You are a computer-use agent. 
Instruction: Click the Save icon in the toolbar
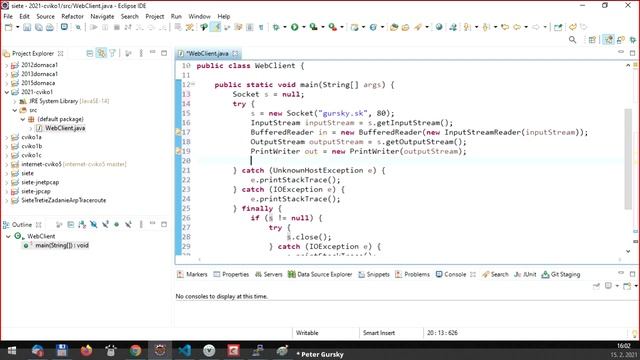pos(27,27)
